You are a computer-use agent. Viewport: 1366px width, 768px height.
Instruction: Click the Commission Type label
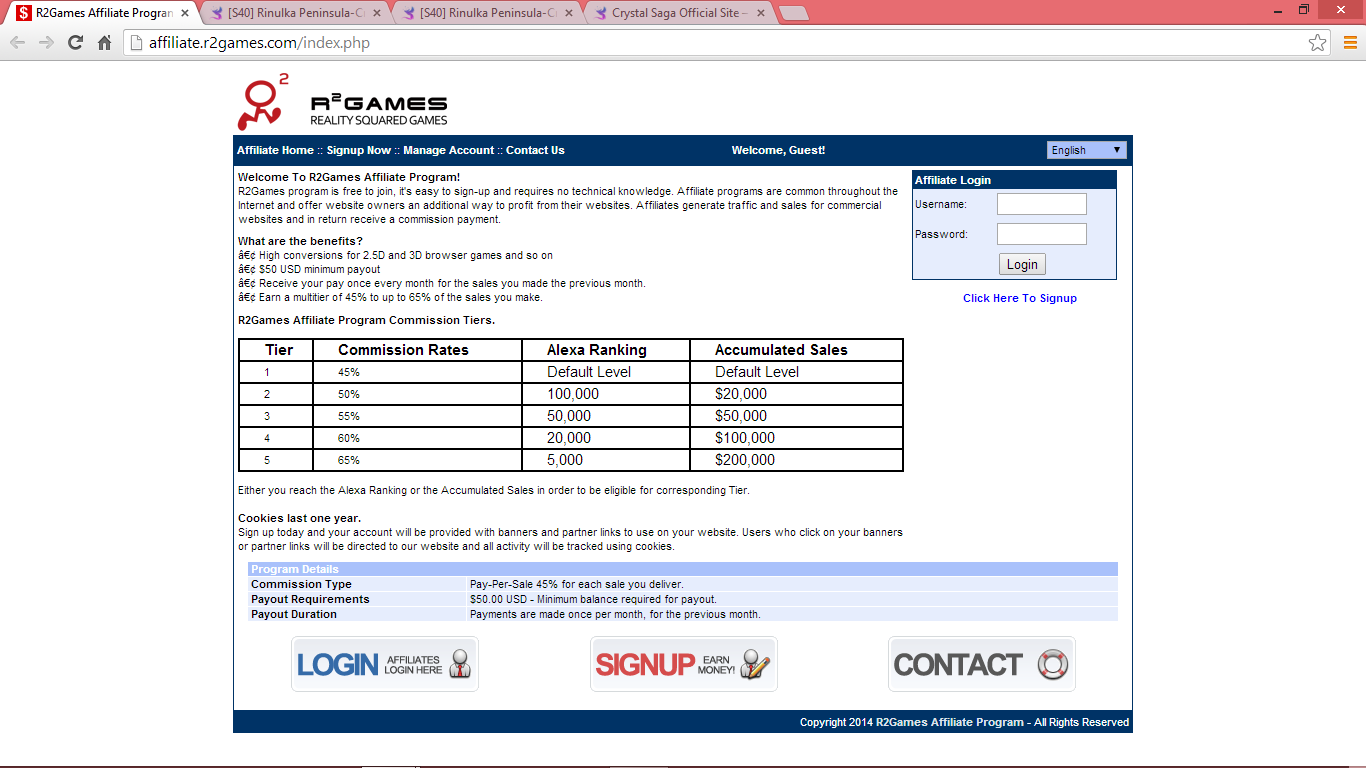[x=301, y=584]
